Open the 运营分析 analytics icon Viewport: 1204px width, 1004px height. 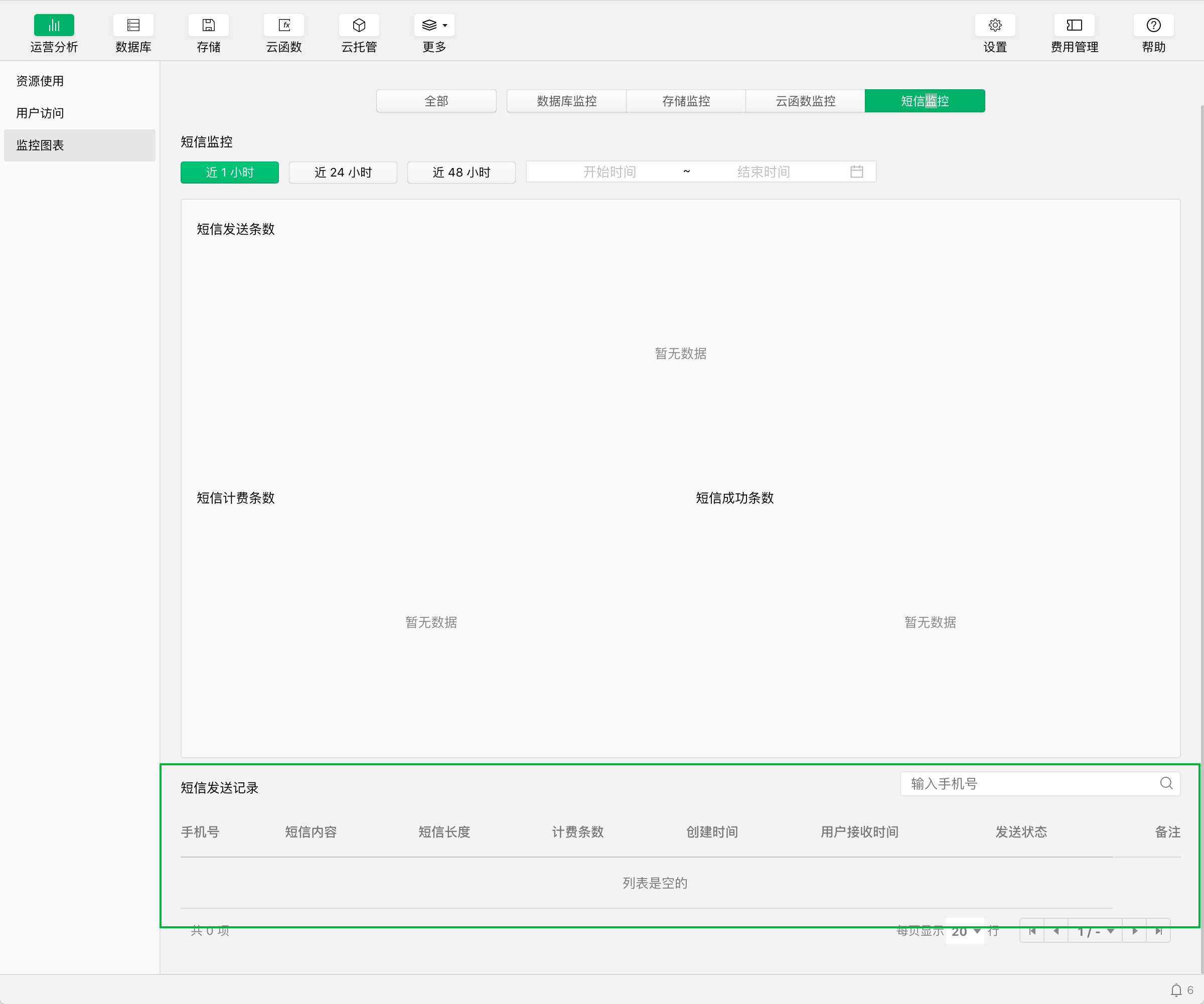54,25
